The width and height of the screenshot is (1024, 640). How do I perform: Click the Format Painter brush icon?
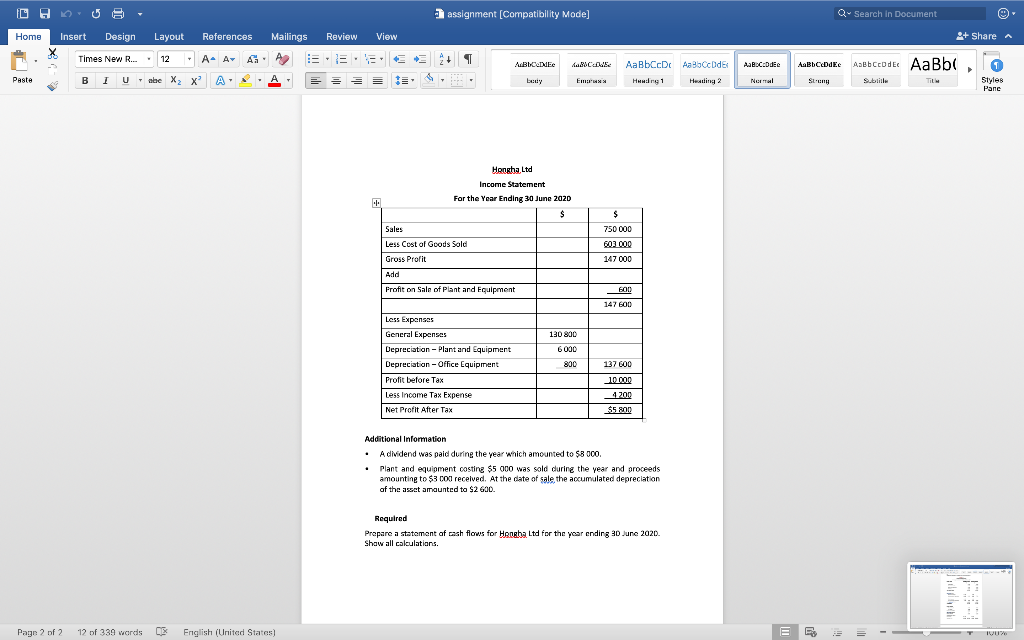click(x=53, y=85)
